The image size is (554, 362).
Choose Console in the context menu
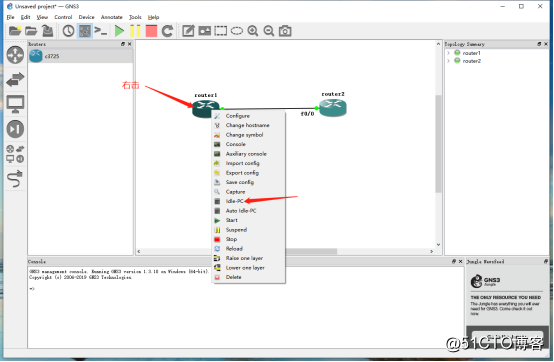coord(248,144)
